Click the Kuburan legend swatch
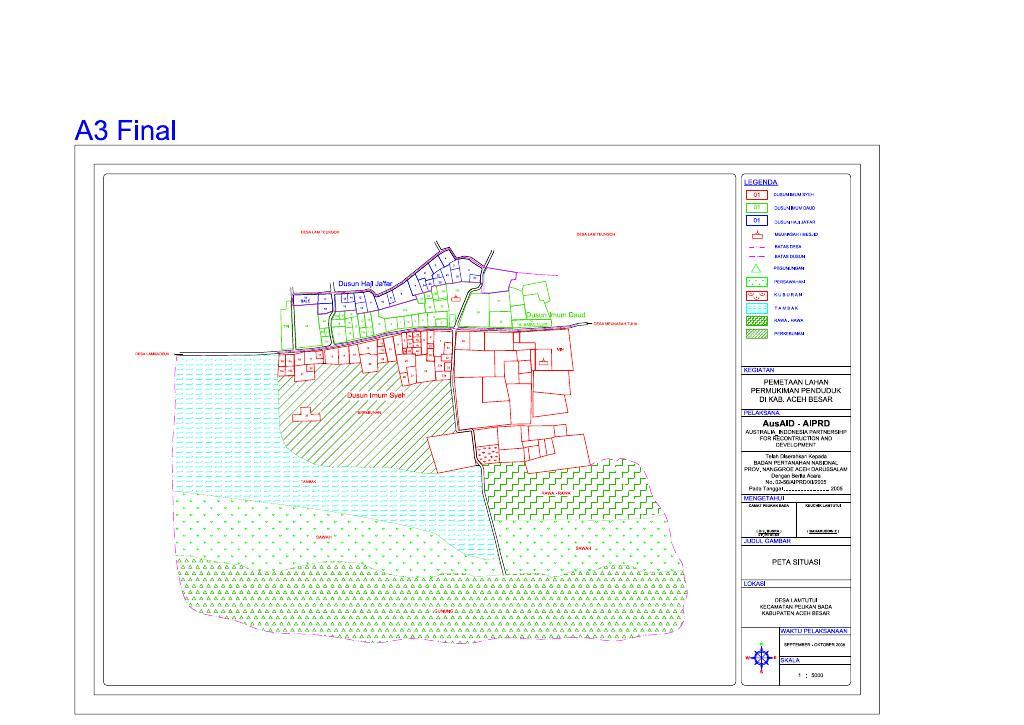The height and width of the screenshot is (725, 1024). (x=757, y=295)
